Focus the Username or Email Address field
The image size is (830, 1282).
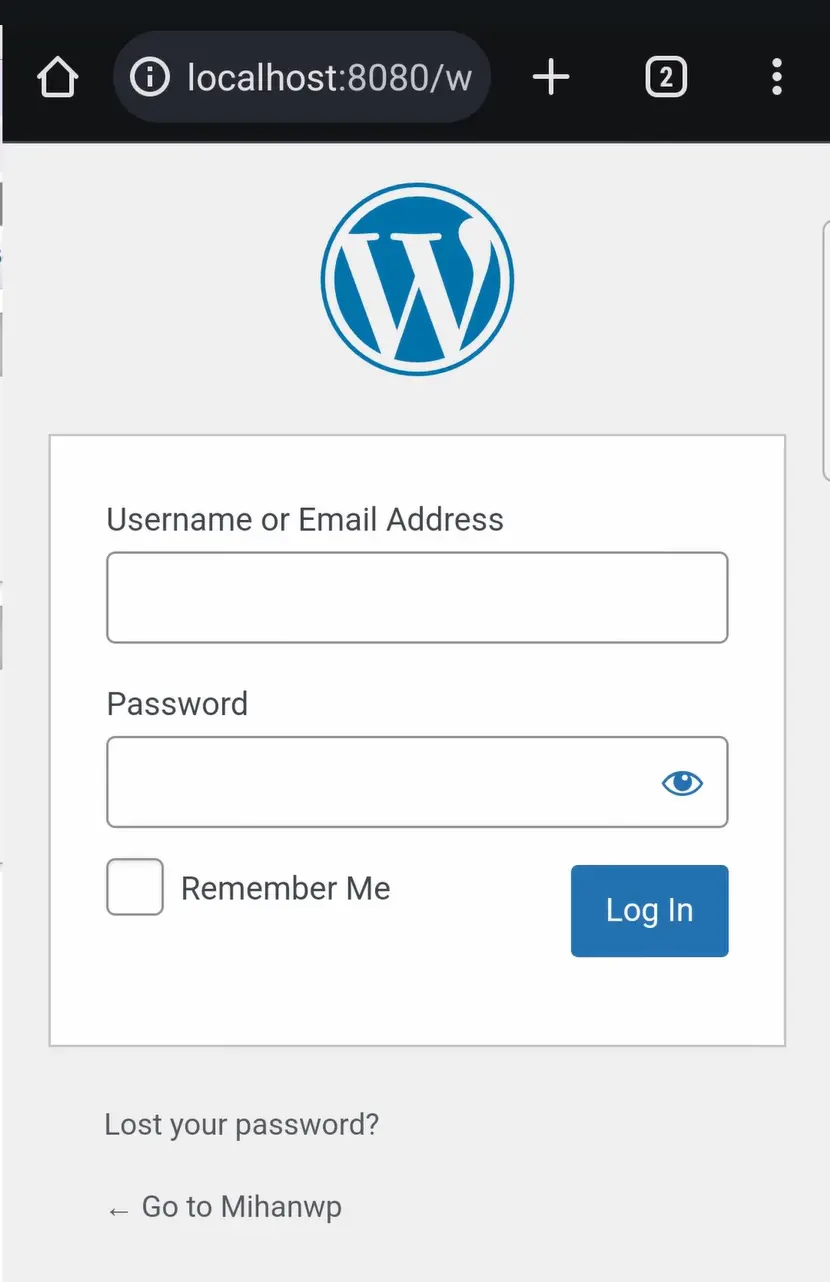pyautogui.click(x=416, y=597)
